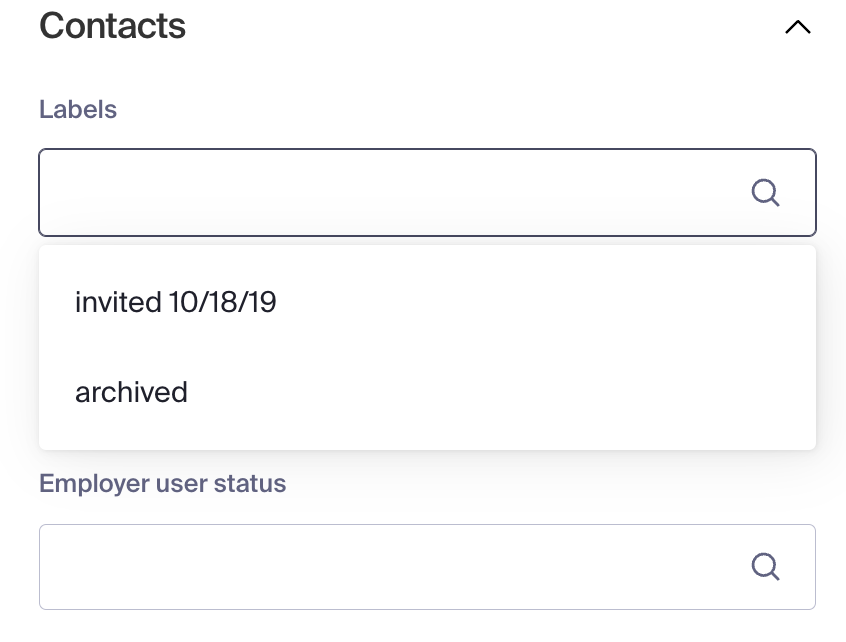Pick the invited 10/18/19 entry from suggestions
Viewport: 846px width, 642px height.
point(427,302)
